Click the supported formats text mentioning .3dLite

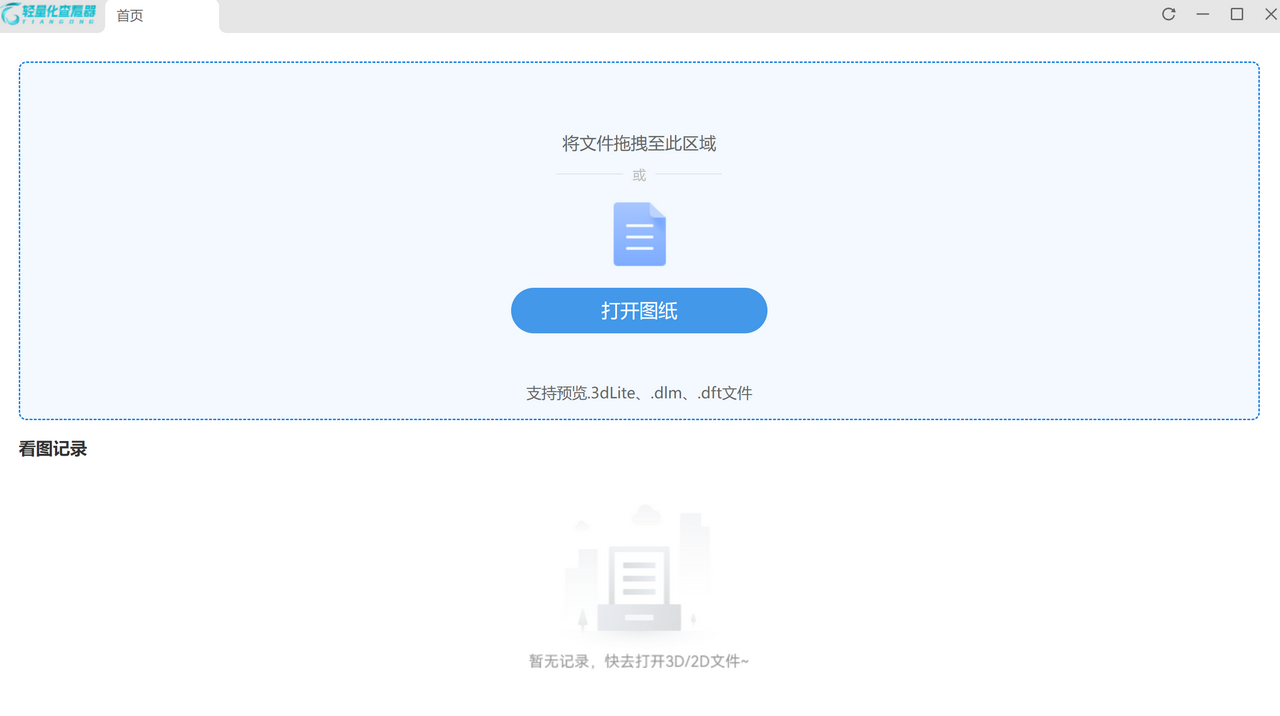[639, 392]
